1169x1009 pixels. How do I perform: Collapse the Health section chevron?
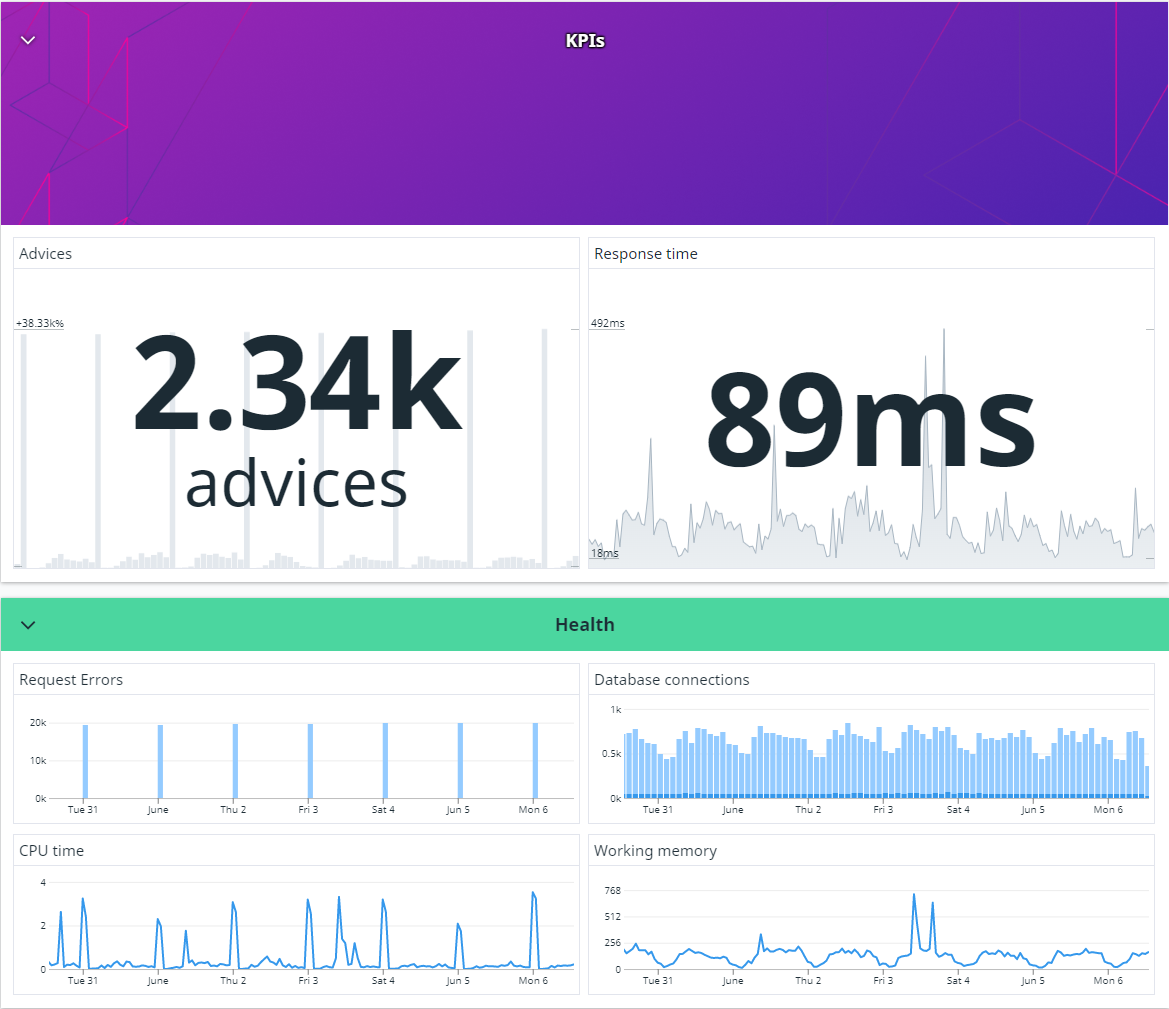28,625
